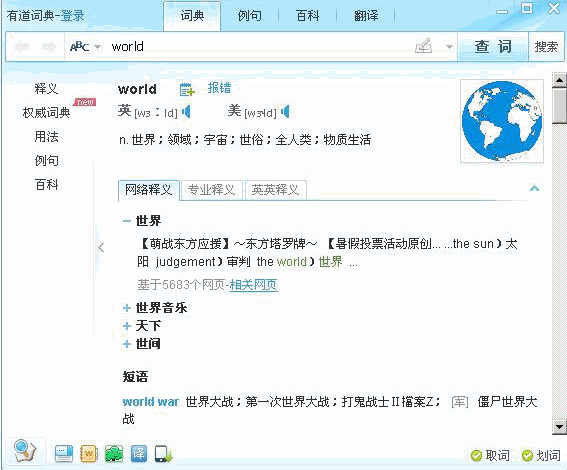Open the mini window icon in bottom toolbar
Viewport: 567px width, 470px height.
pyautogui.click(x=64, y=453)
